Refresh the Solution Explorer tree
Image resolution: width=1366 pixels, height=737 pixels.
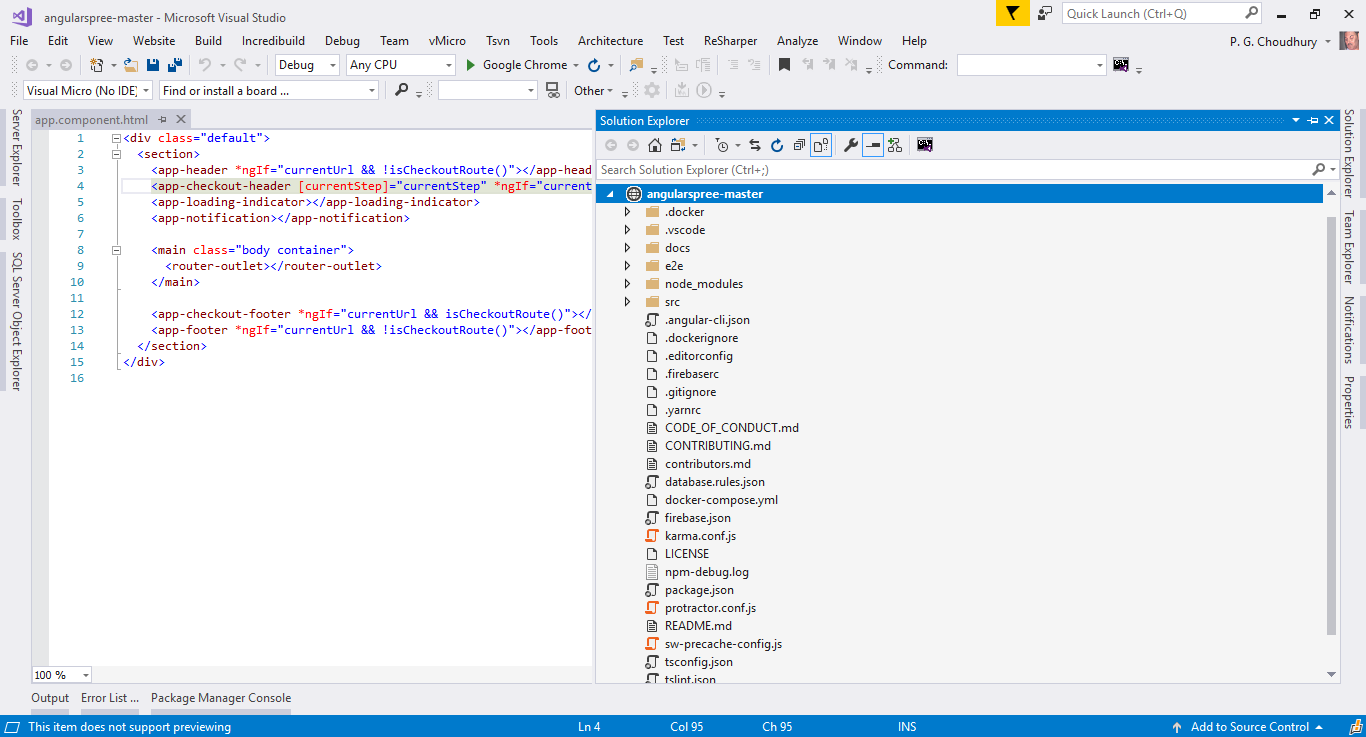point(777,145)
